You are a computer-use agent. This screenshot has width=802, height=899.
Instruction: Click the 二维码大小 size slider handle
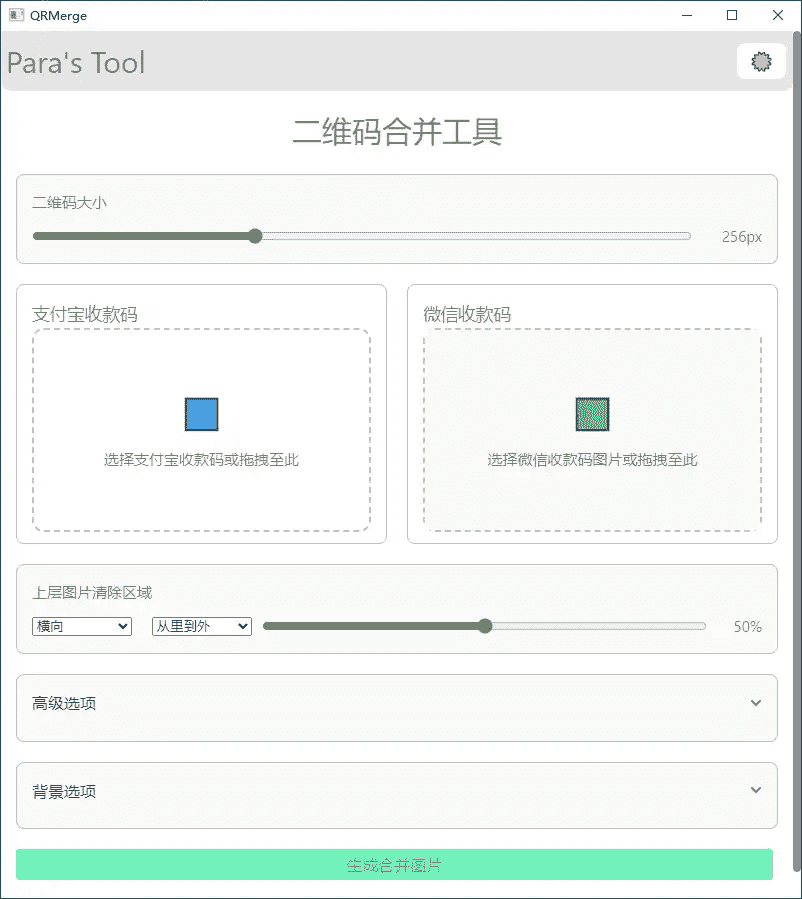tap(254, 236)
